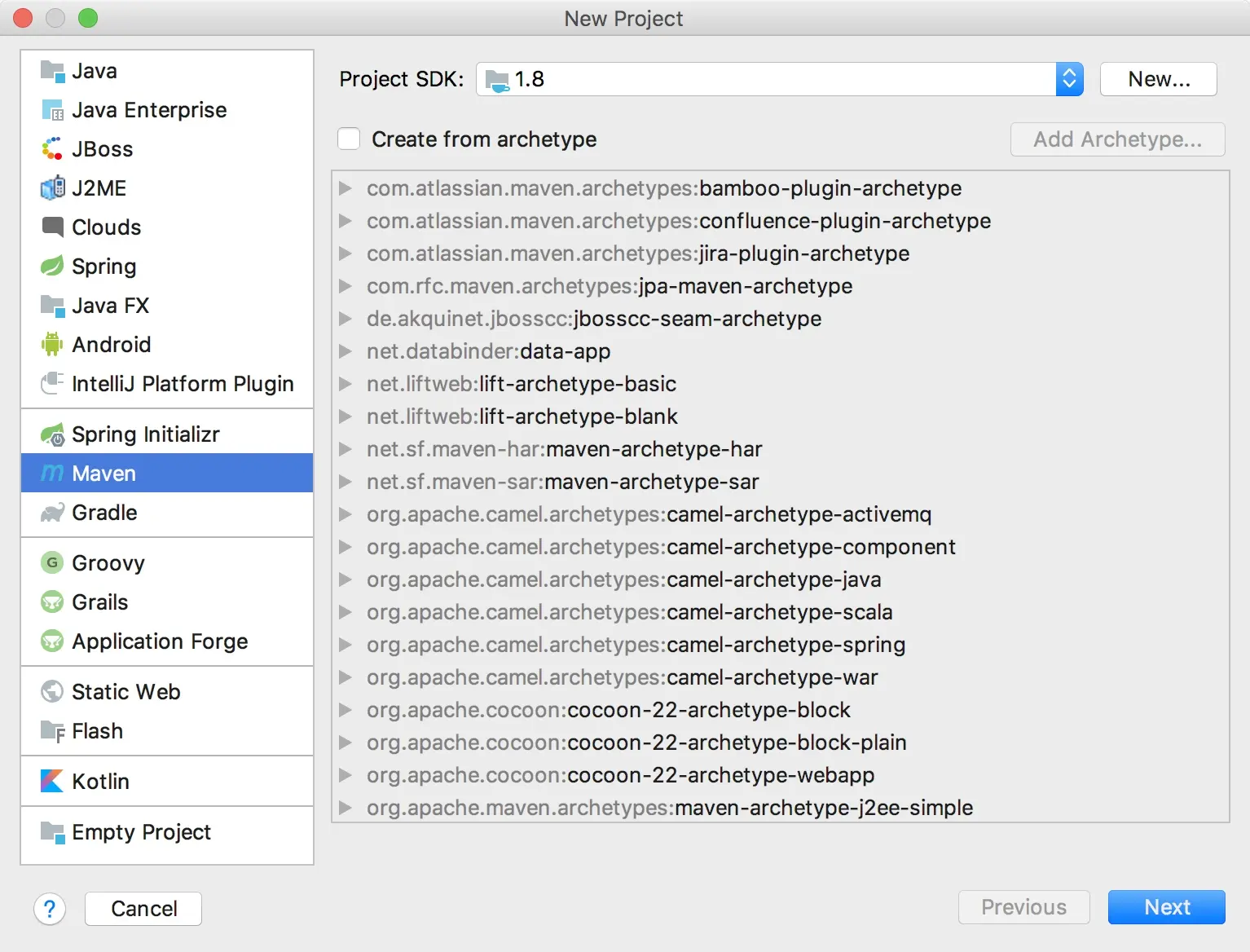Choose the Kotlin logo icon
The width and height of the screenshot is (1250, 952).
tap(52, 782)
